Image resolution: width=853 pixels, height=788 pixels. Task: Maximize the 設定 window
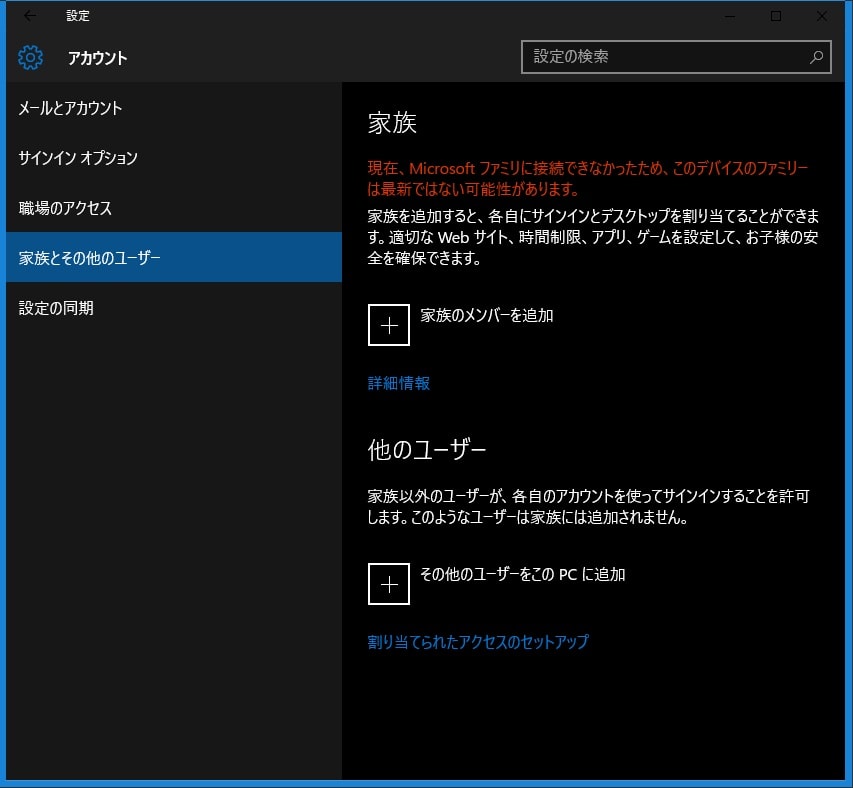tap(776, 16)
